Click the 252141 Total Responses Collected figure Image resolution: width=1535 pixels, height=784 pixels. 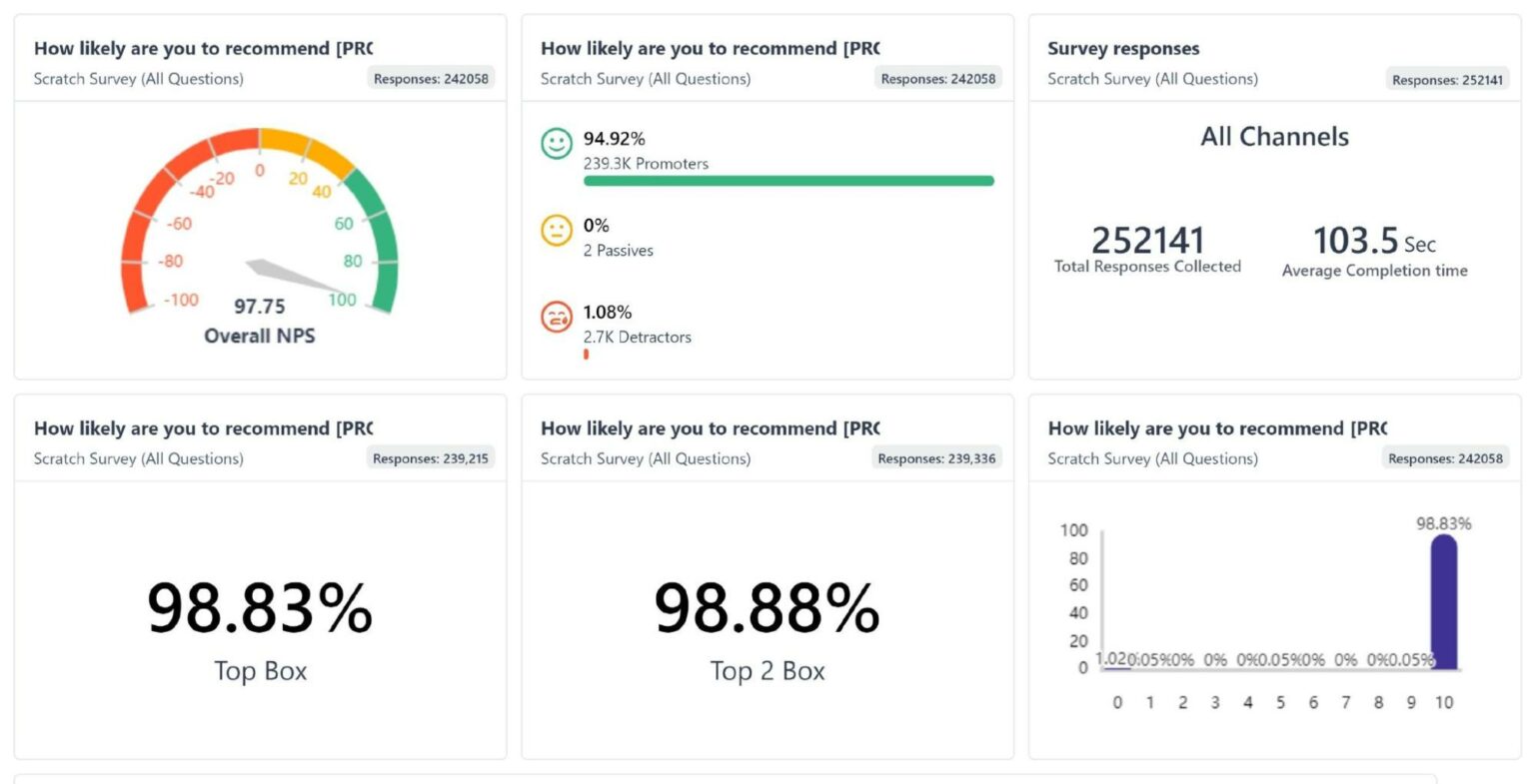point(1145,240)
